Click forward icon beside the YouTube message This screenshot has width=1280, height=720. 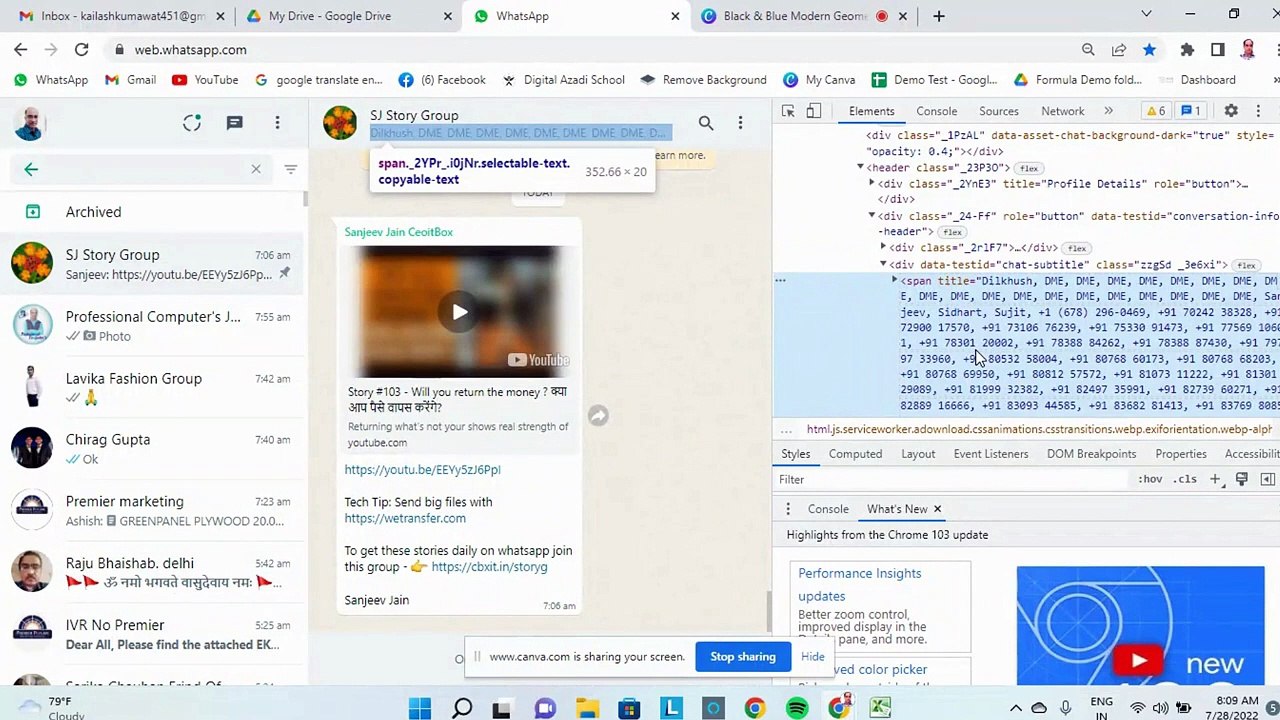598,416
